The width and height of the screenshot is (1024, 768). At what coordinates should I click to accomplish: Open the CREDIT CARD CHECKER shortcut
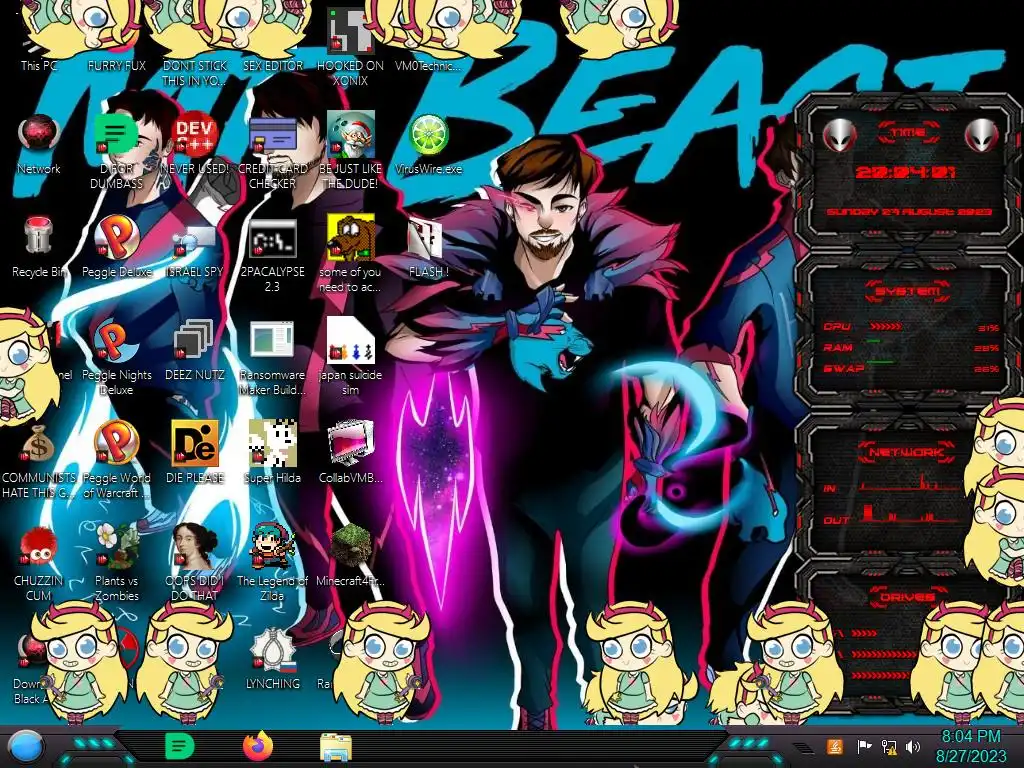[x=272, y=136]
